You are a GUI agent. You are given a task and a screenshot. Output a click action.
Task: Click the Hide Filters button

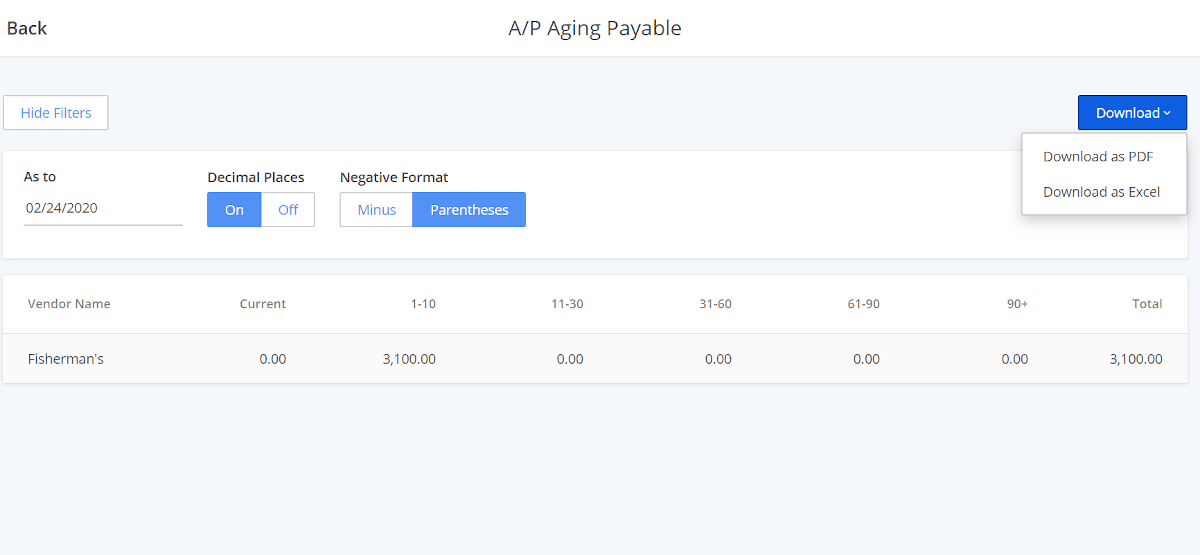56,113
